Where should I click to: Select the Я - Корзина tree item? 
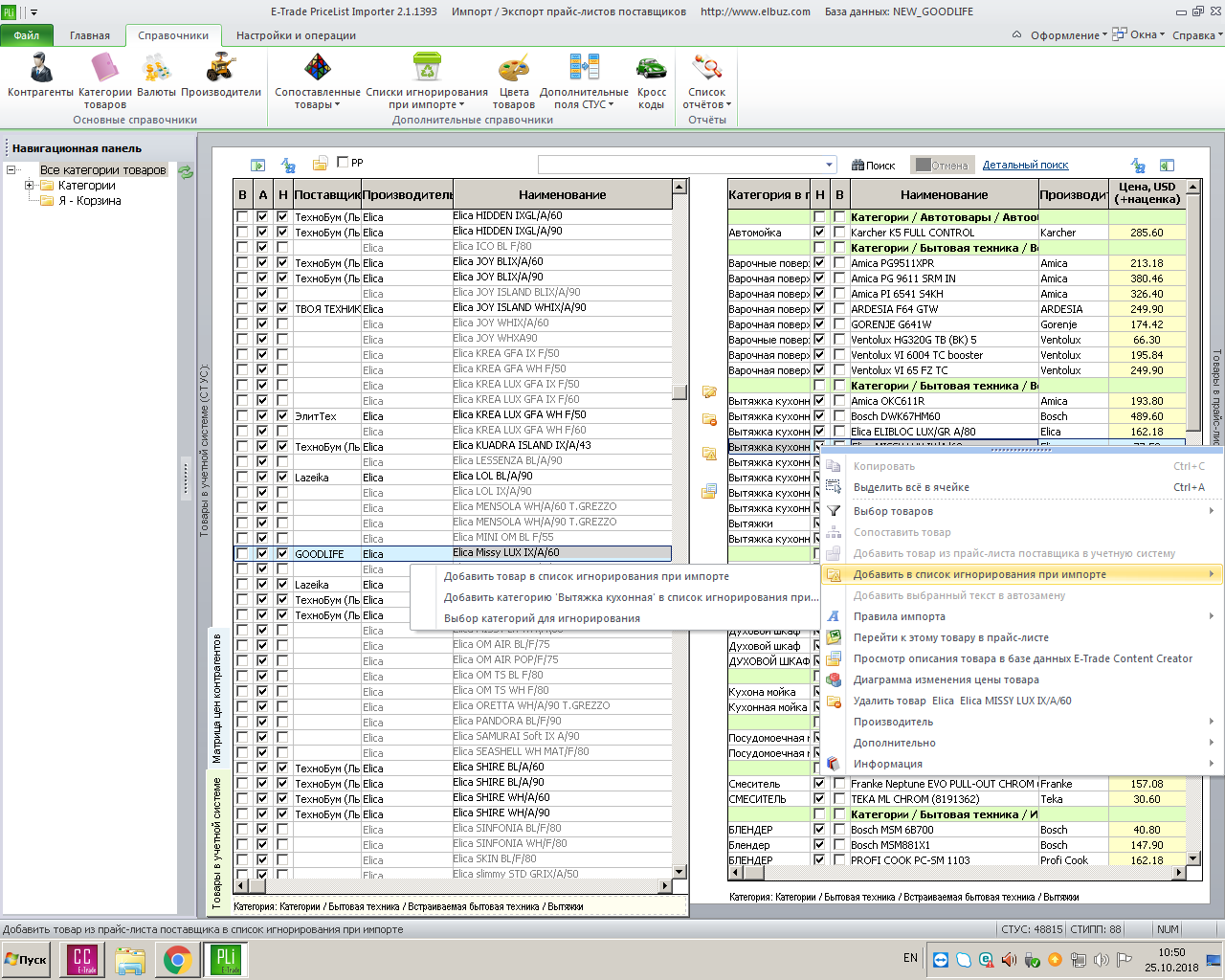[x=89, y=201]
